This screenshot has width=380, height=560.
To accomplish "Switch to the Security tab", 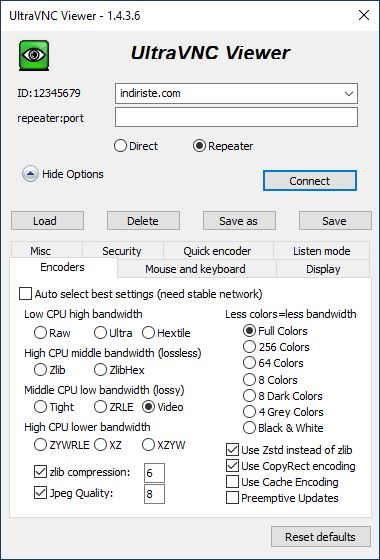I will [123, 251].
